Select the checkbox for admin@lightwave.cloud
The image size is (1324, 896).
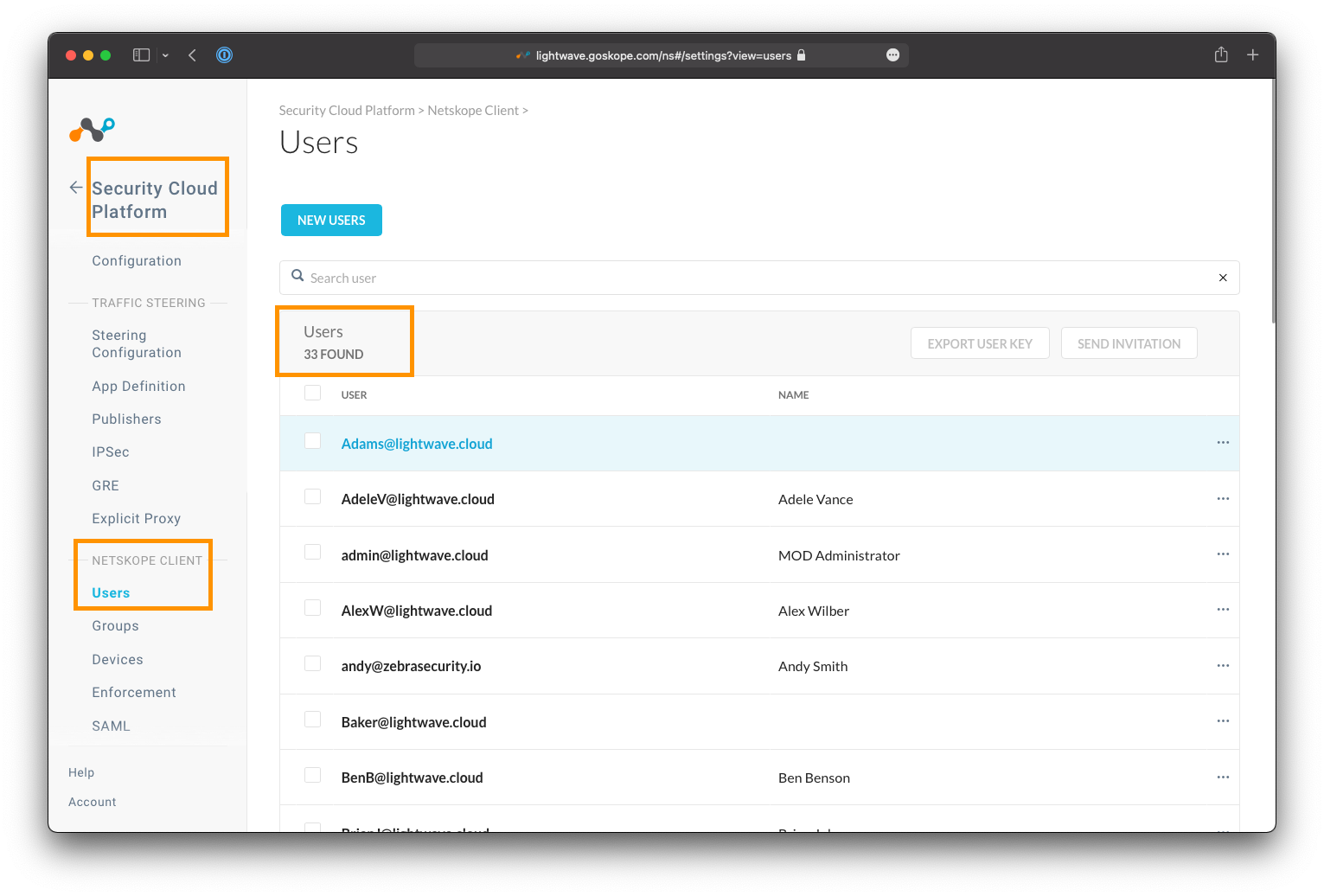(x=313, y=553)
